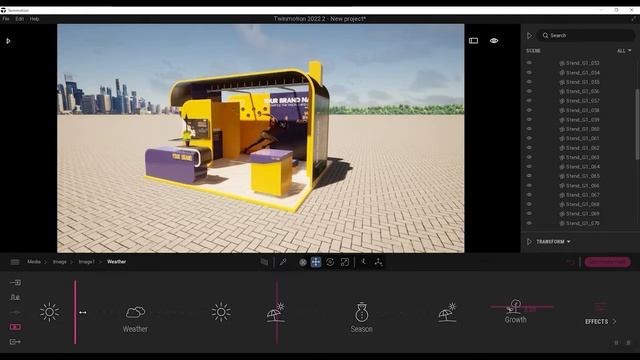The width and height of the screenshot is (640, 360).
Task: Hide Stand_G1_070 using its eye icon
Action: tap(529, 223)
